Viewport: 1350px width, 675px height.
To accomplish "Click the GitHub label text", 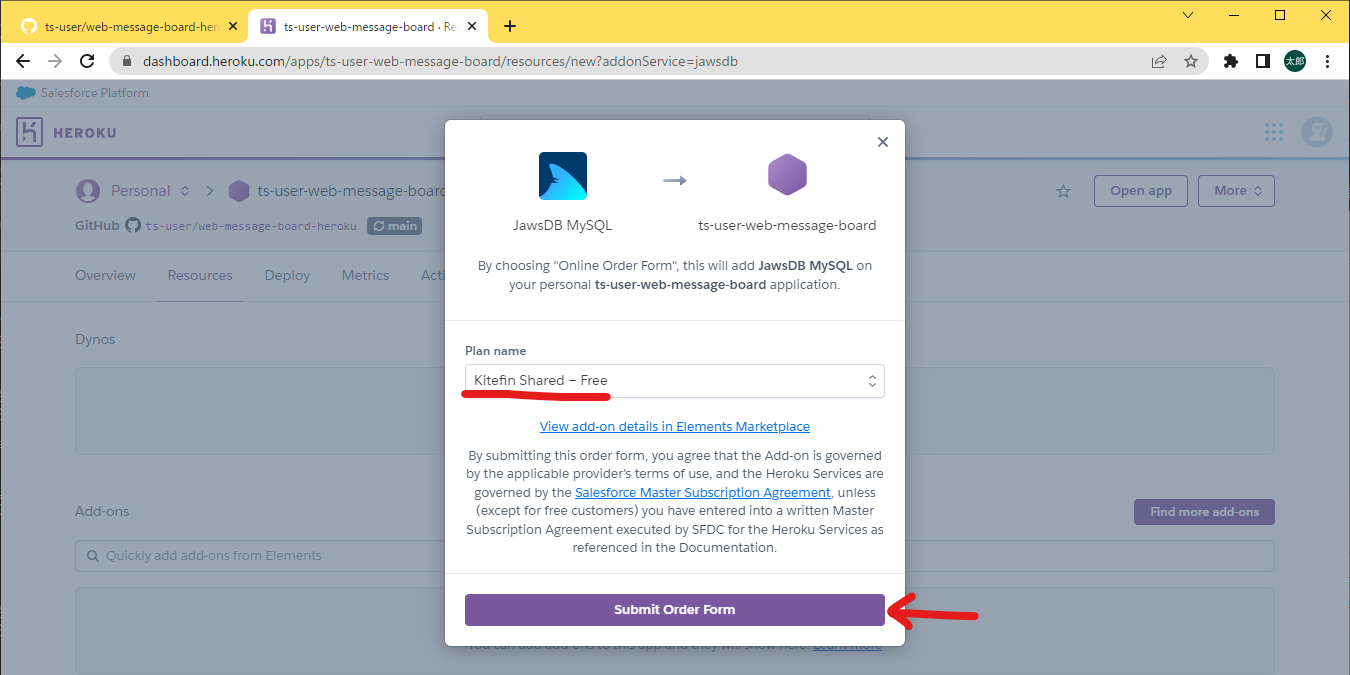I will [x=97, y=225].
